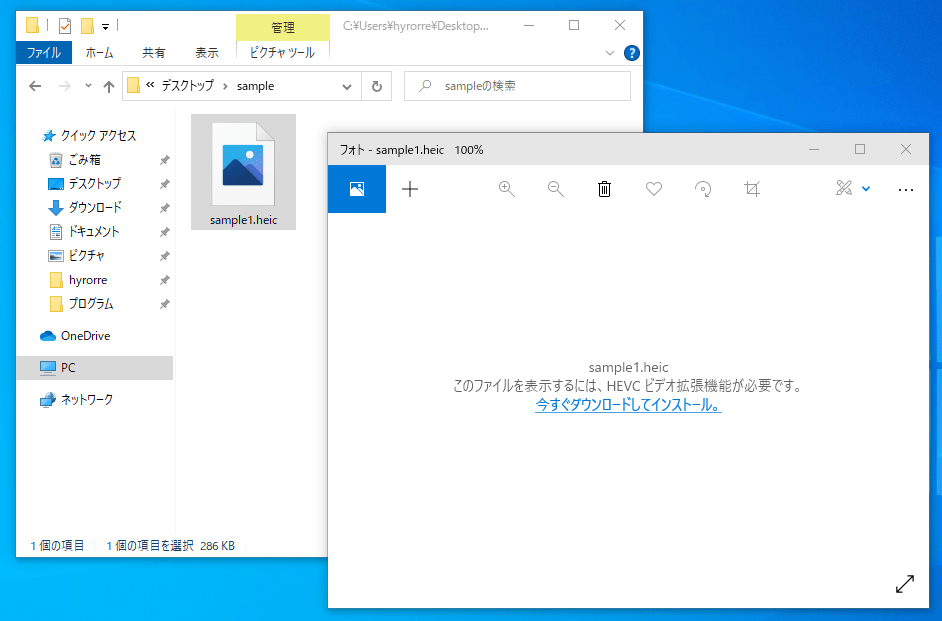Open the quick access toolbar customize dropdown
The image size is (942, 621).
tap(105, 26)
